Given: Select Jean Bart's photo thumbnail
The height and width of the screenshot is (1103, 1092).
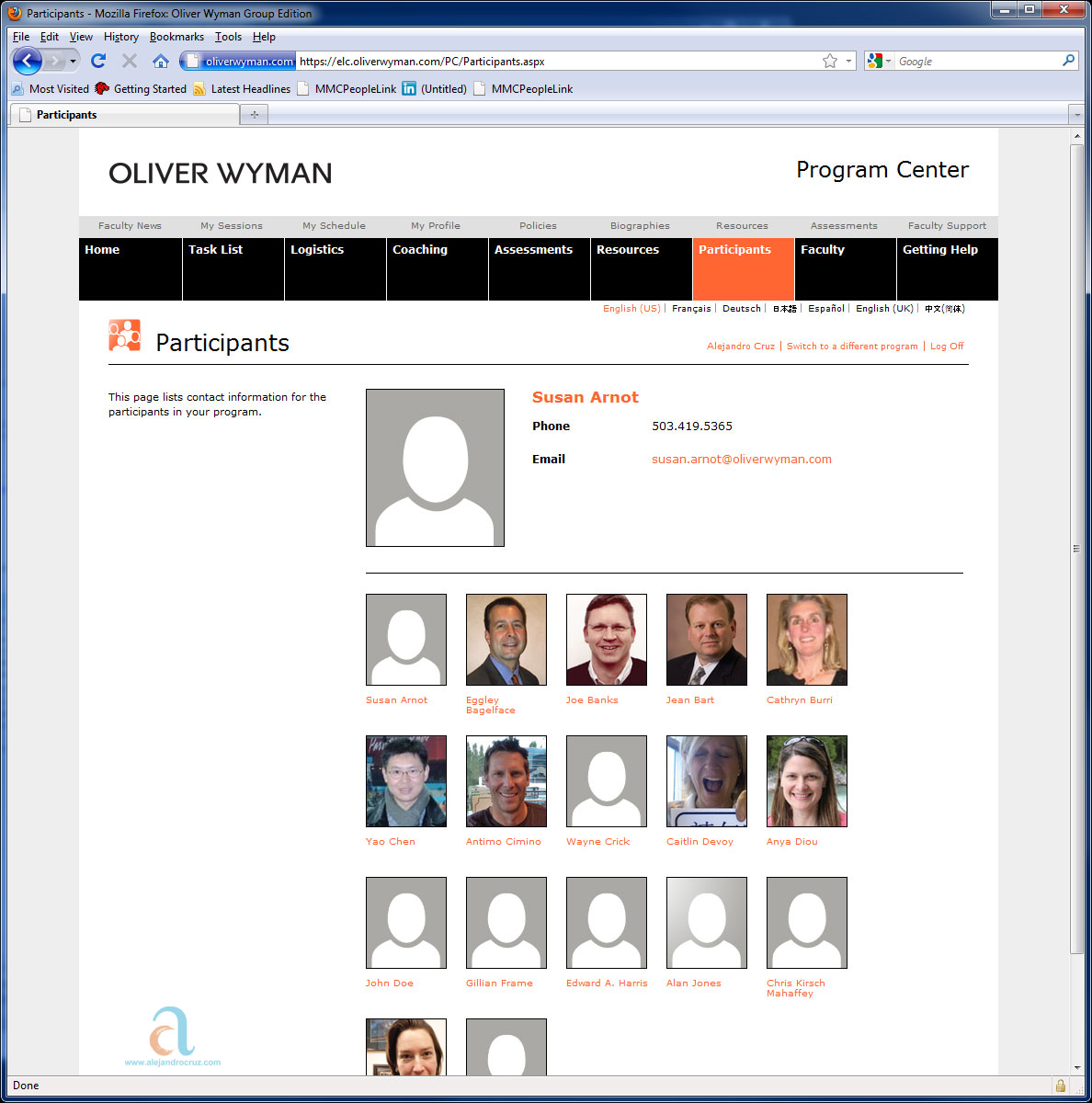Looking at the screenshot, I should click(707, 640).
